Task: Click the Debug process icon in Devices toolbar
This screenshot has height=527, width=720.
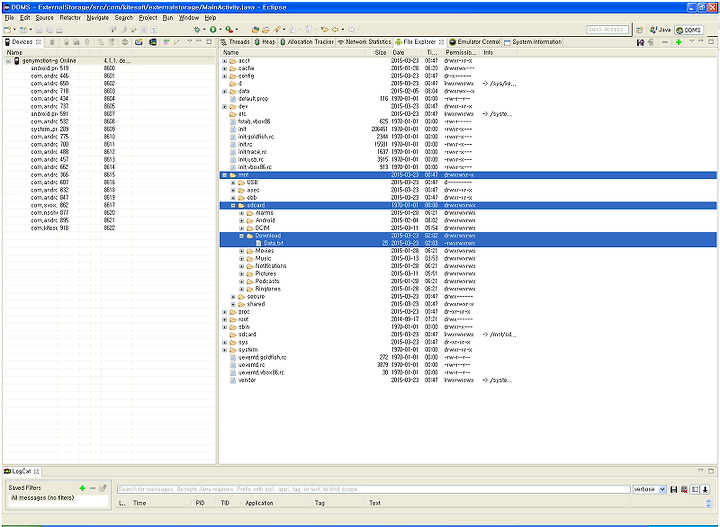Action: [52, 42]
